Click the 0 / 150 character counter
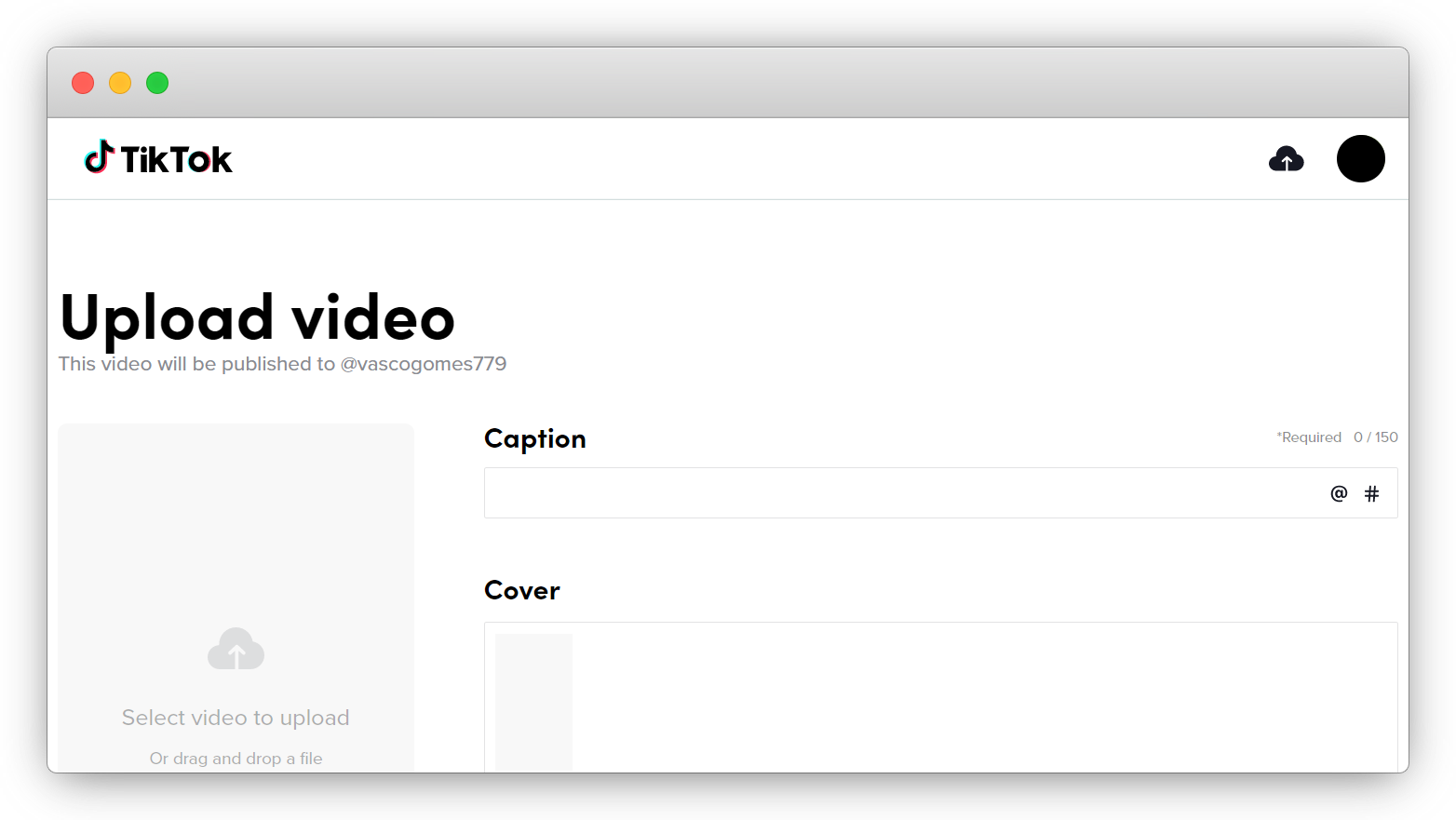Screen dimensions: 1456x820 coord(1375,437)
